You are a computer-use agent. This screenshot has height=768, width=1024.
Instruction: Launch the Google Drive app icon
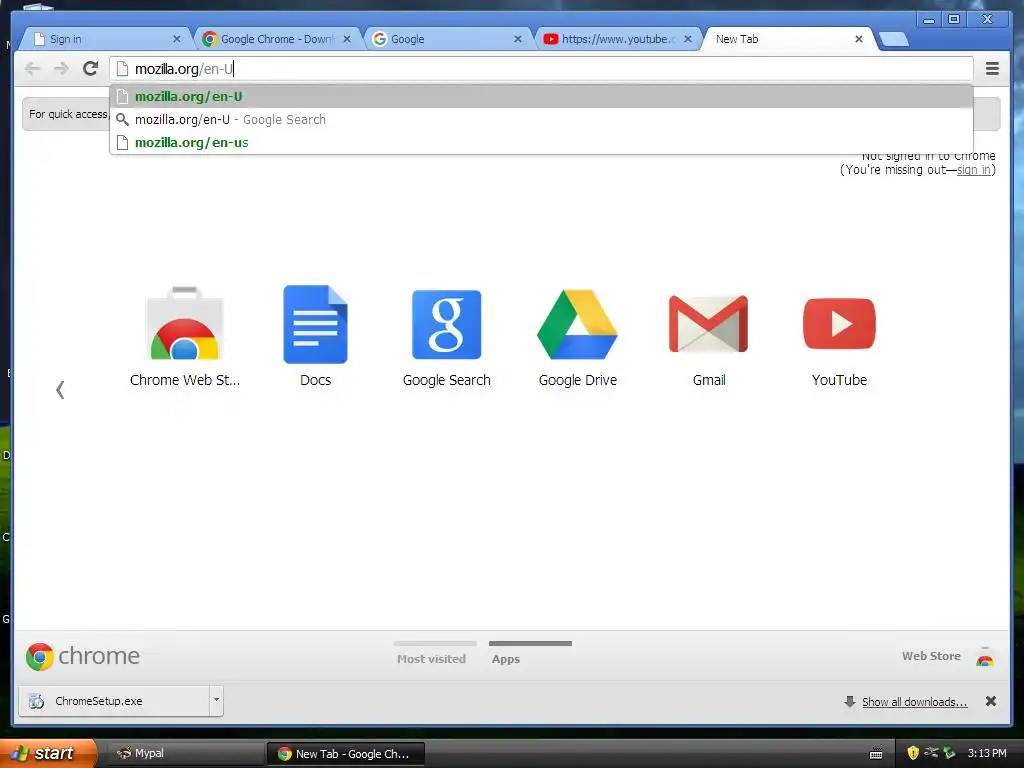pyautogui.click(x=577, y=325)
